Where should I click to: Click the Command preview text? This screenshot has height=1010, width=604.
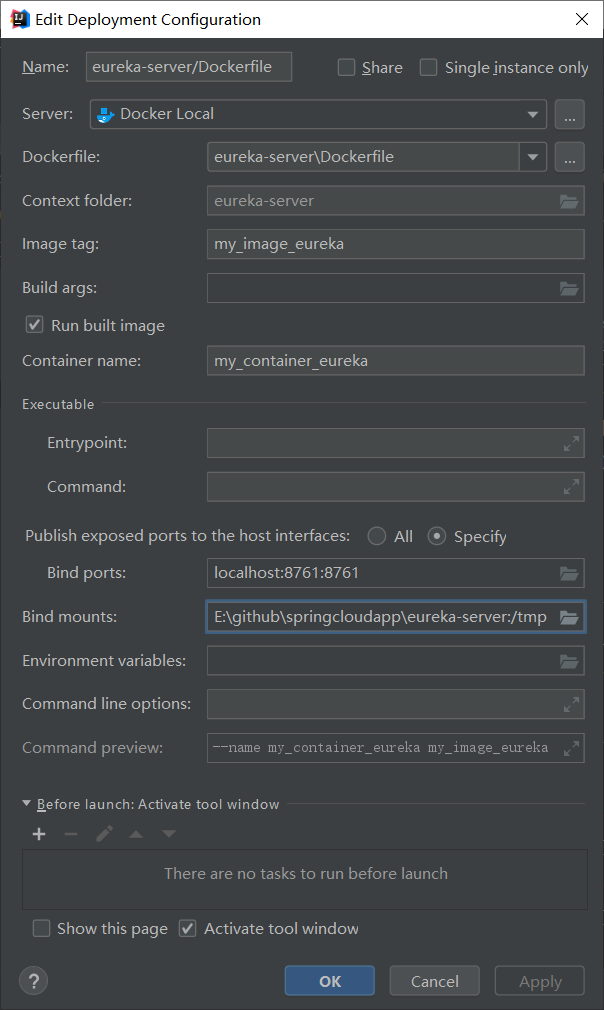pyautogui.click(x=381, y=748)
